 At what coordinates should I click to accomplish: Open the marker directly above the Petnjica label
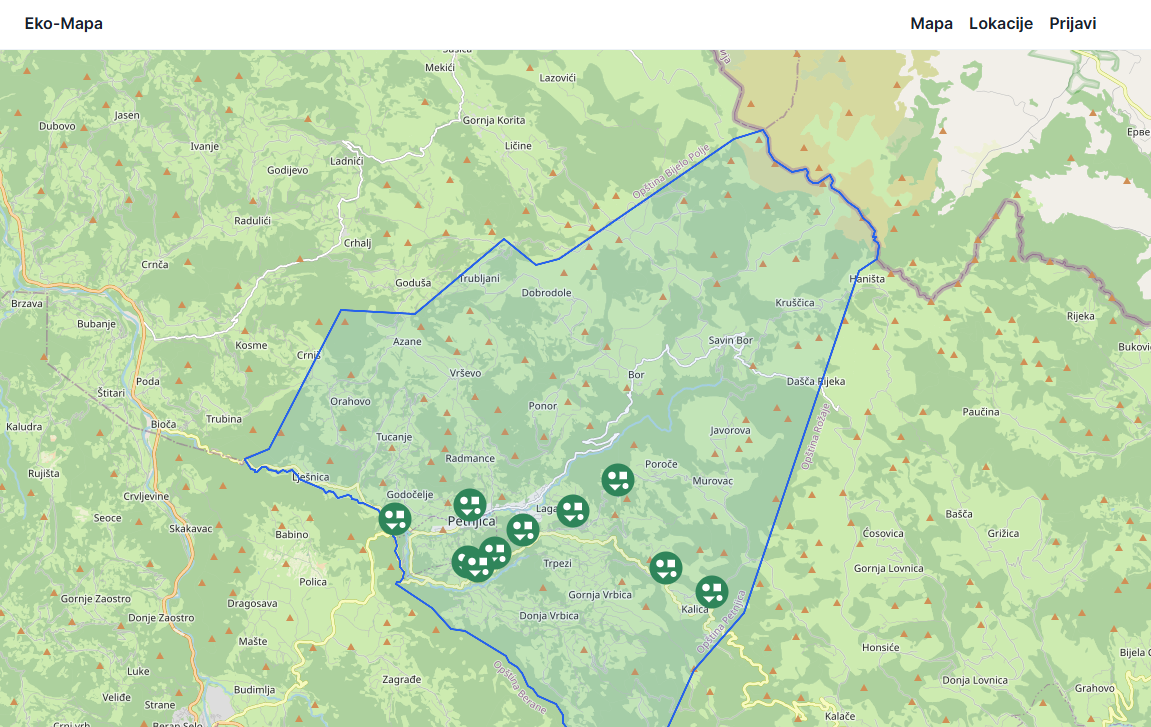[x=470, y=505]
